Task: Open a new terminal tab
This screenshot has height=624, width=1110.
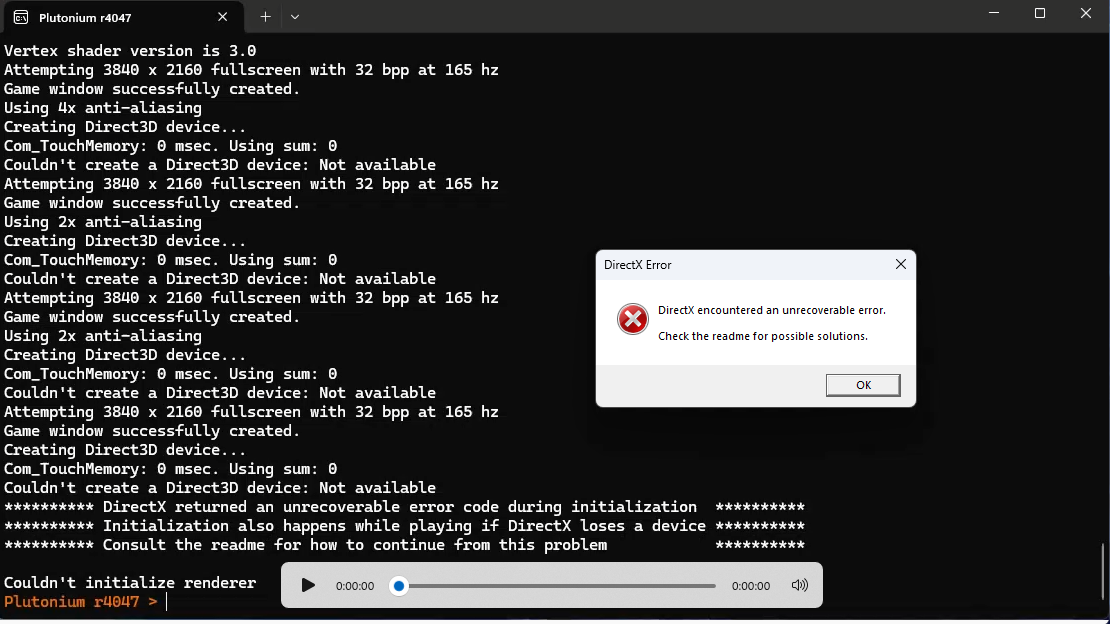Action: click(265, 17)
